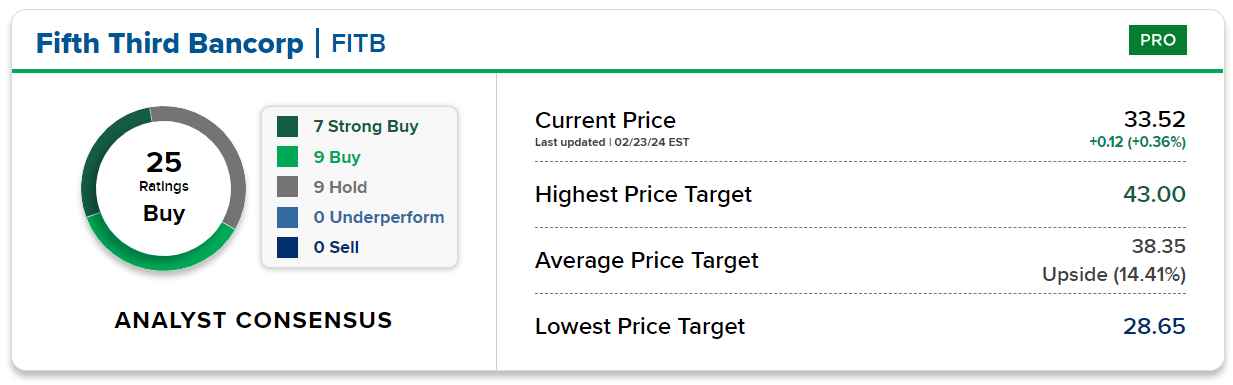The height and width of the screenshot is (385, 1233).
Task: Click the Highest Price Target value 43.00
Action: (x=1155, y=194)
